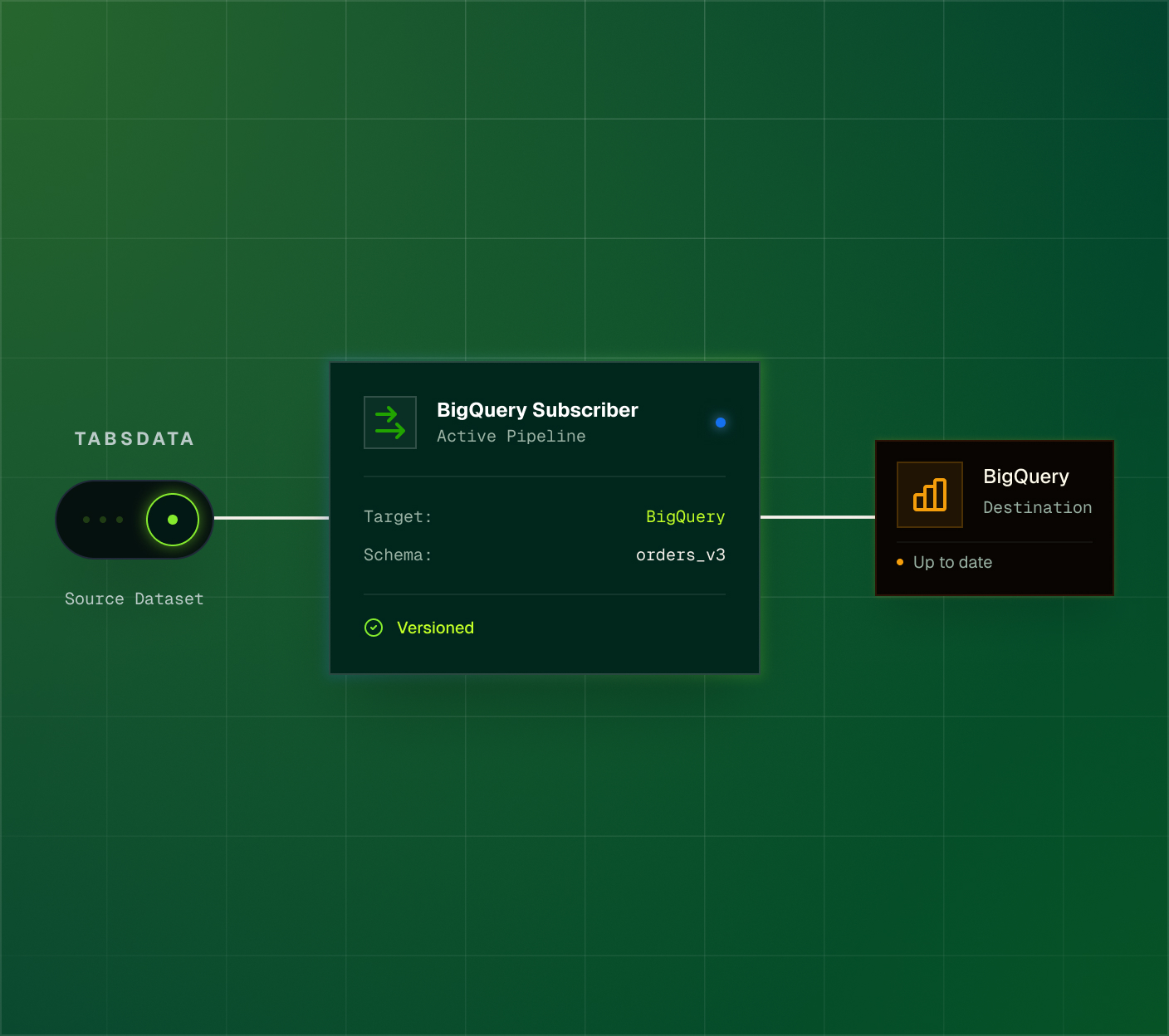Open the green BigQuery target value
1169x1036 pixels.
(x=686, y=517)
